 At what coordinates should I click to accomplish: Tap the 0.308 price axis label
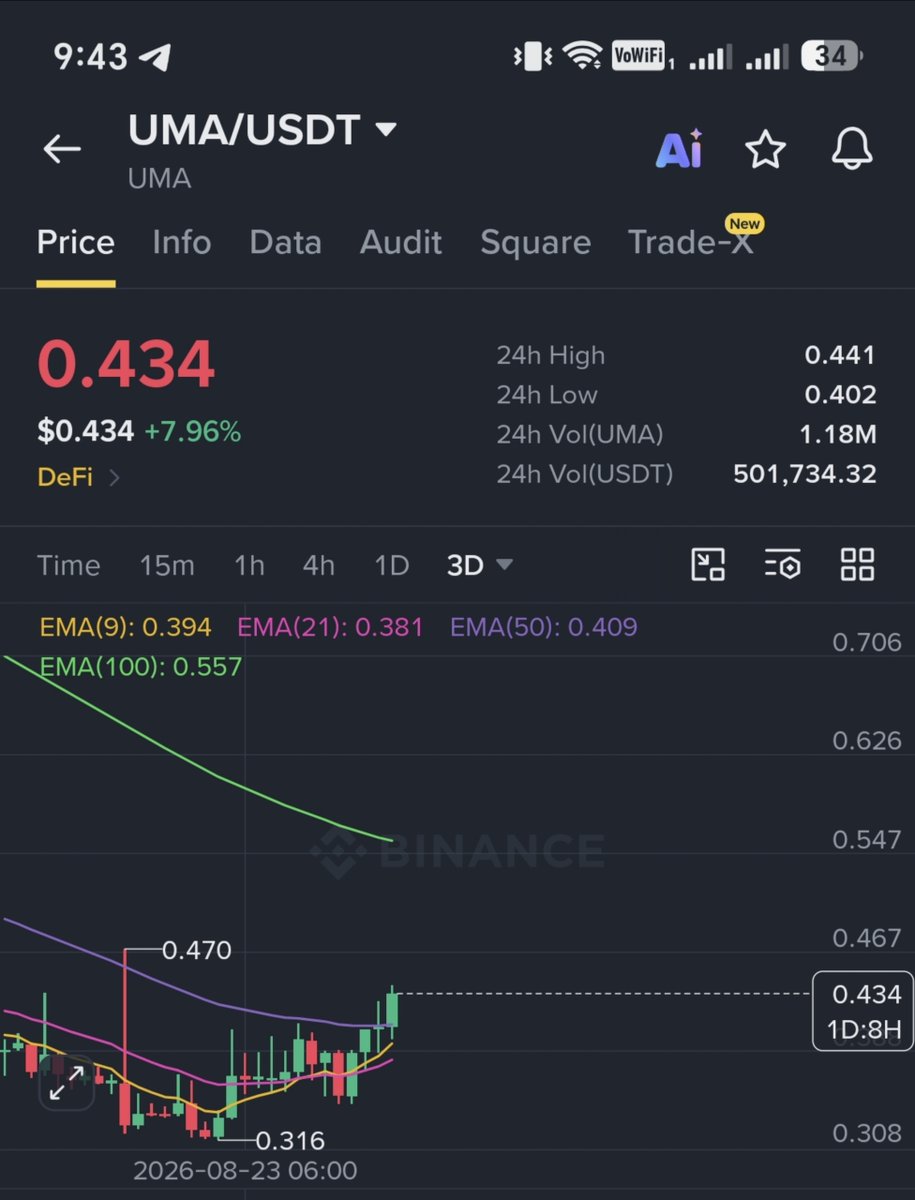click(x=867, y=1133)
